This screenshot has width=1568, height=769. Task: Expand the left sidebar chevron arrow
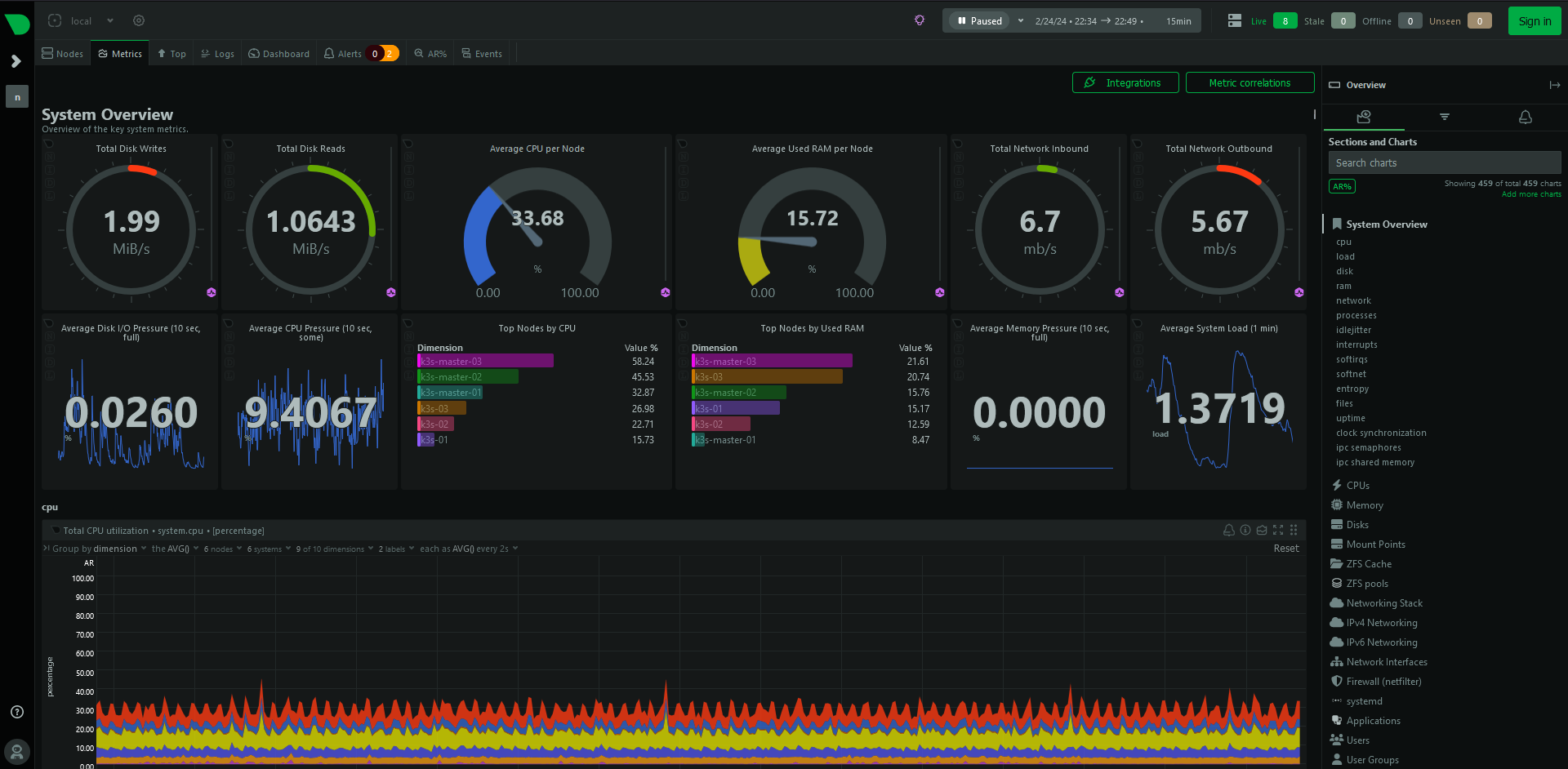tap(16, 61)
